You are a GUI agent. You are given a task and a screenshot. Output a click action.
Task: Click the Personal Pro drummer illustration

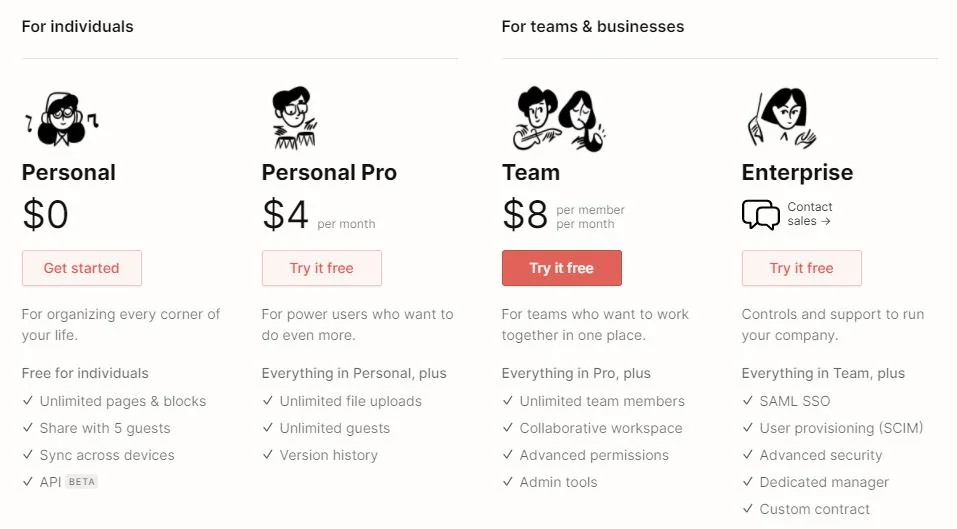pos(295,119)
